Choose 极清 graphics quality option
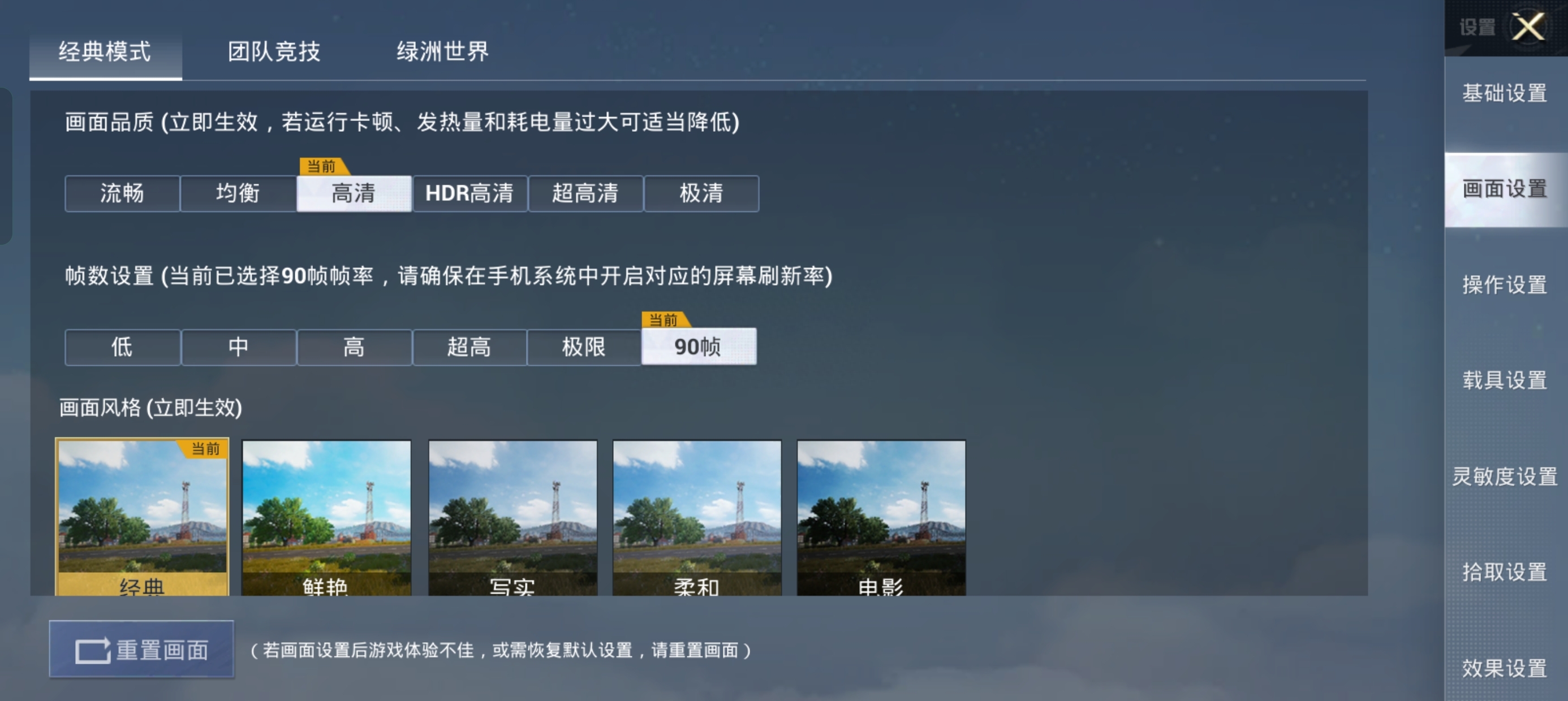This screenshot has height=701, width=1568. [701, 193]
